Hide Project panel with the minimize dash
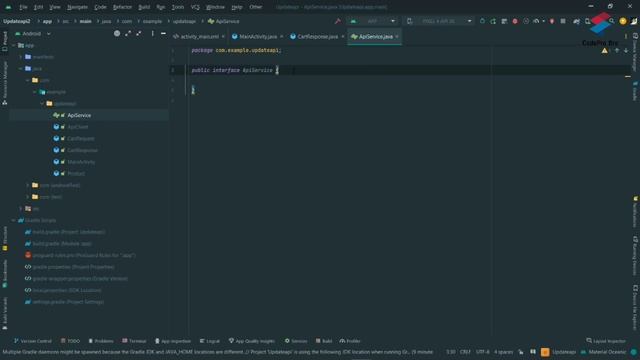This screenshot has height=360, width=640. [163, 33]
